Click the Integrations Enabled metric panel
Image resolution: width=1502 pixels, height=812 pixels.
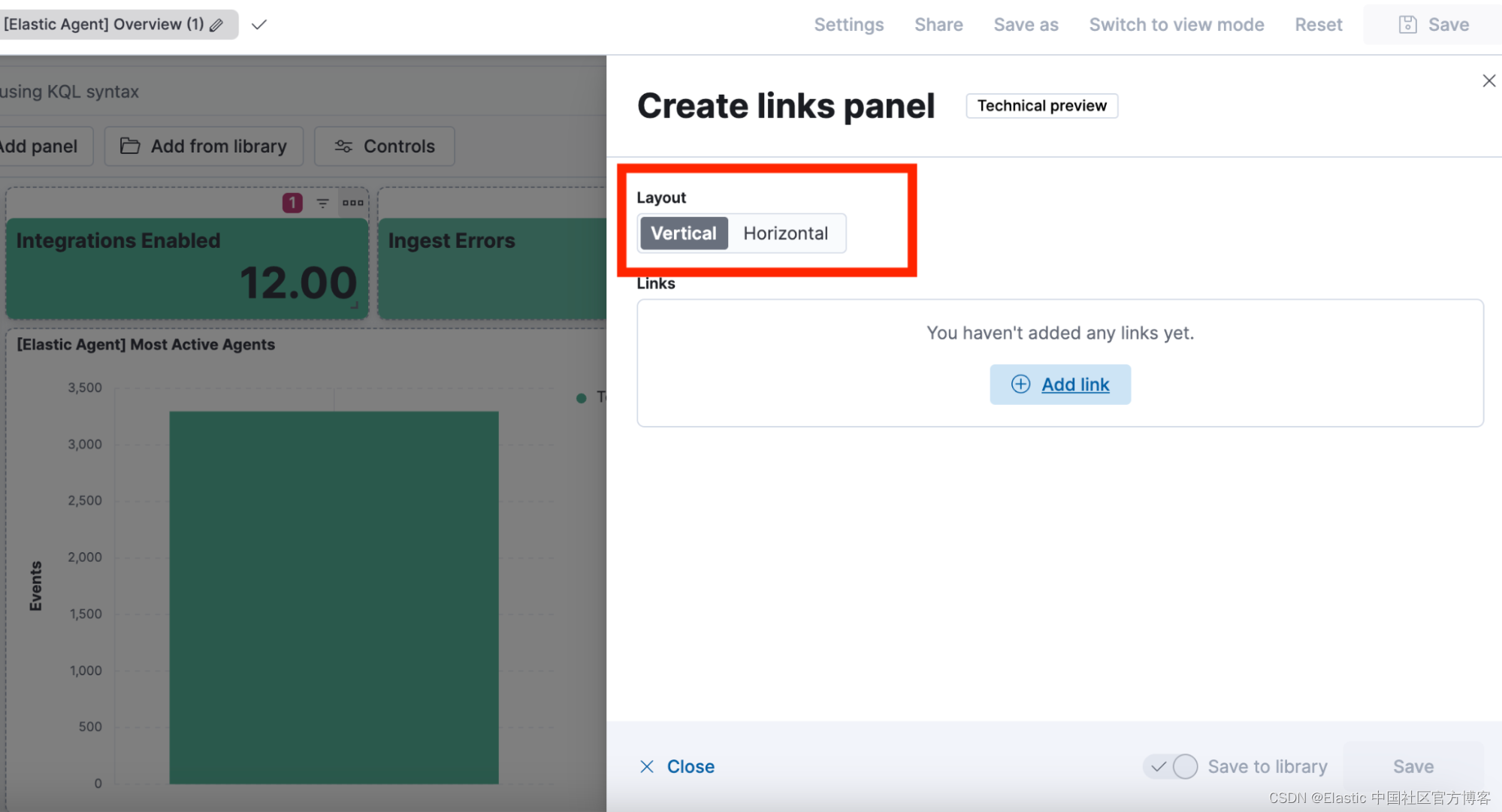click(x=186, y=268)
